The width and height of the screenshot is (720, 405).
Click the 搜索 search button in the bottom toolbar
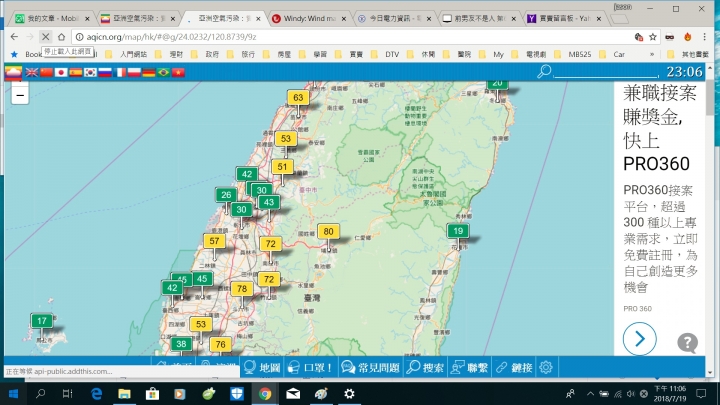pyautogui.click(x=424, y=368)
